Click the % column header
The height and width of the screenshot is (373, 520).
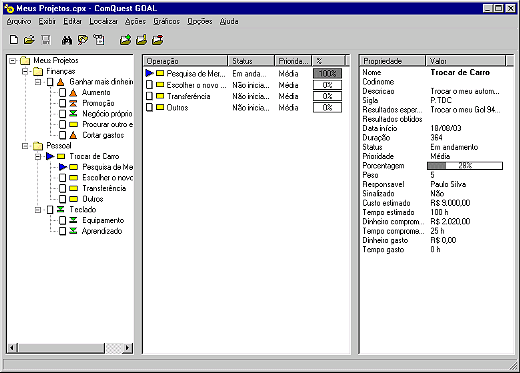click(x=328, y=61)
